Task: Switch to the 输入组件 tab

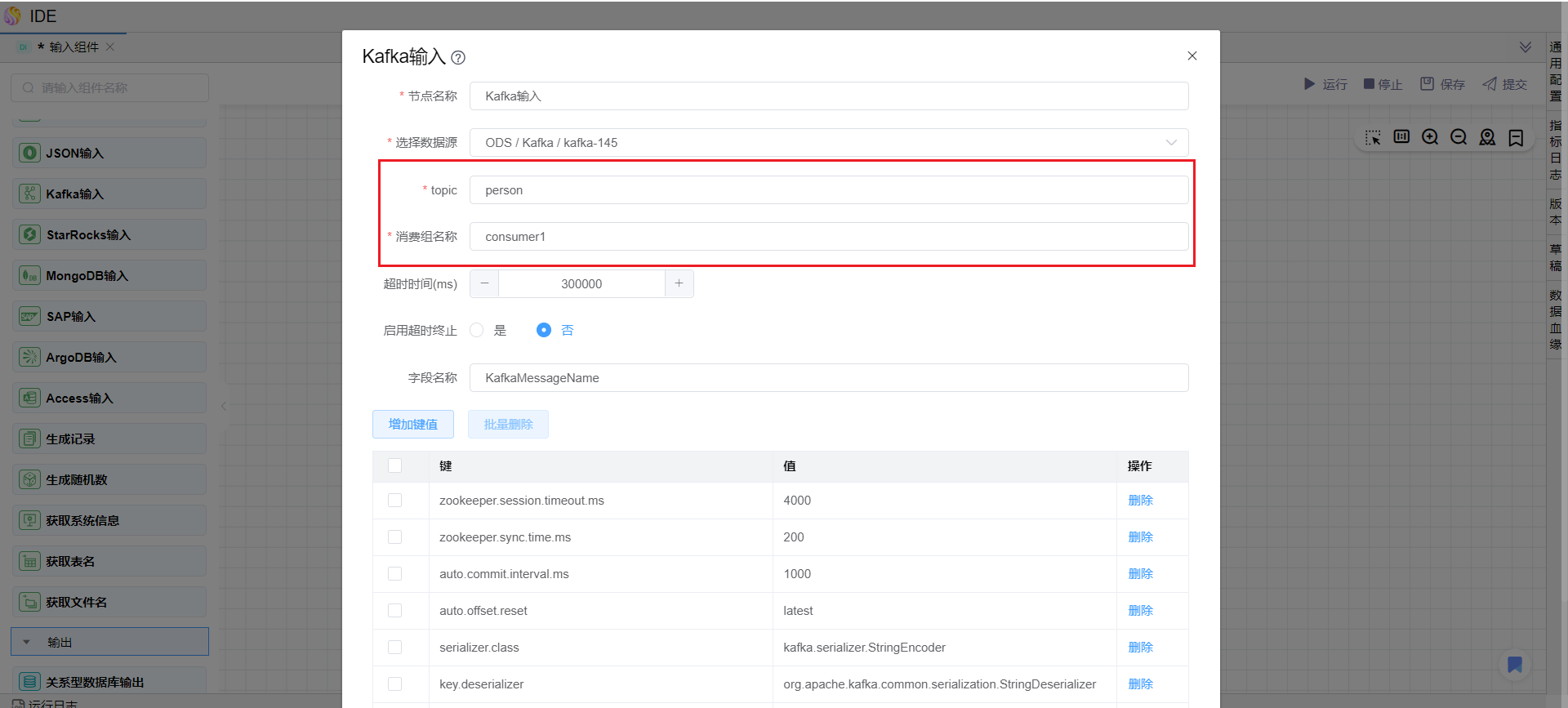Action: tap(73, 47)
